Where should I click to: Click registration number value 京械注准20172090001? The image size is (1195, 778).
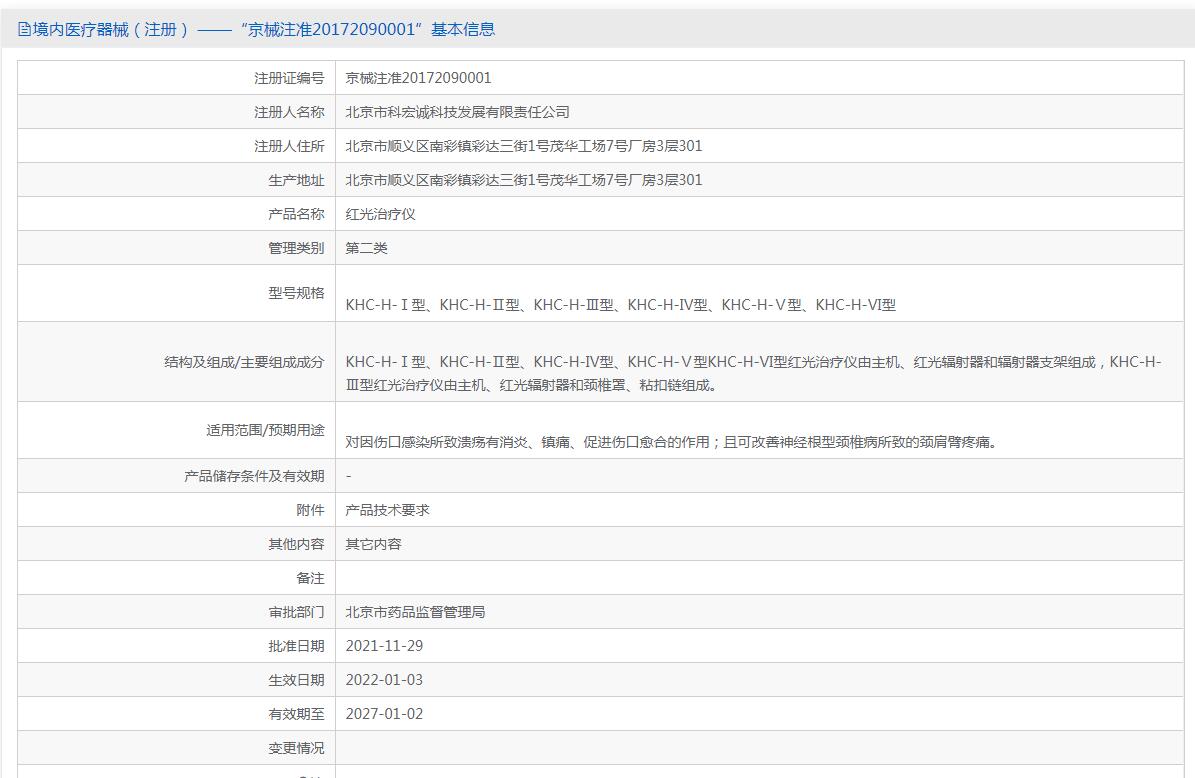[418, 78]
